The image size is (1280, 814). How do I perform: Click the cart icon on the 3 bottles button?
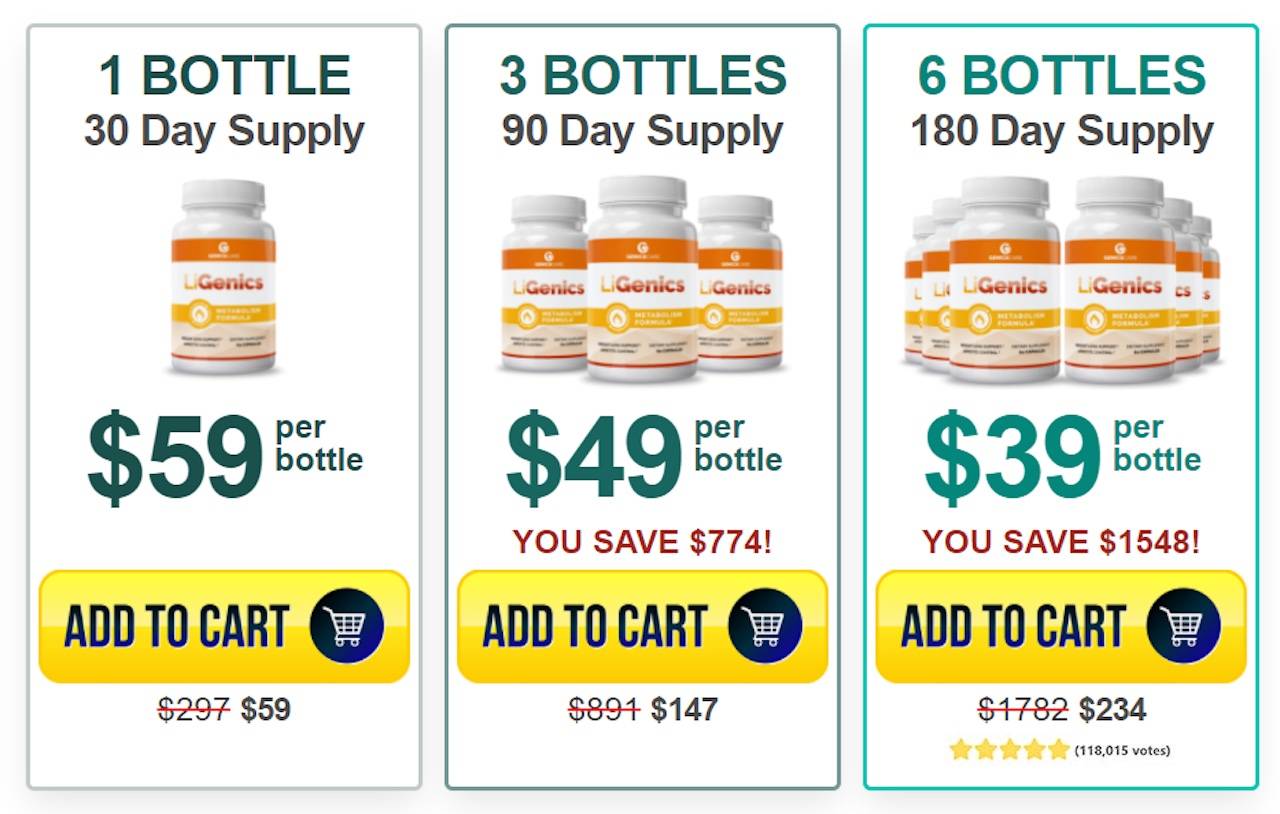coord(765,626)
